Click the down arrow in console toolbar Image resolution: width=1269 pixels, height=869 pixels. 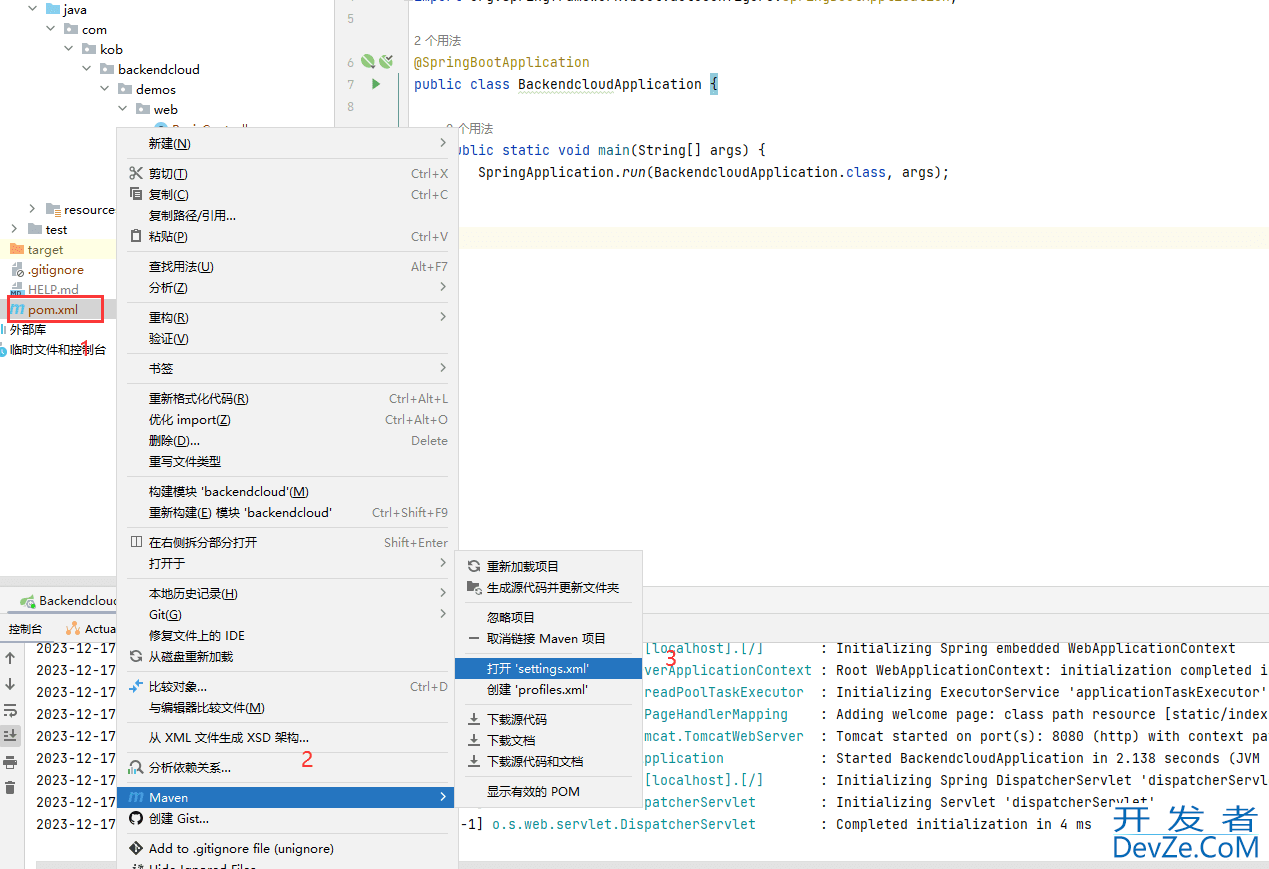pyautogui.click(x=10, y=684)
